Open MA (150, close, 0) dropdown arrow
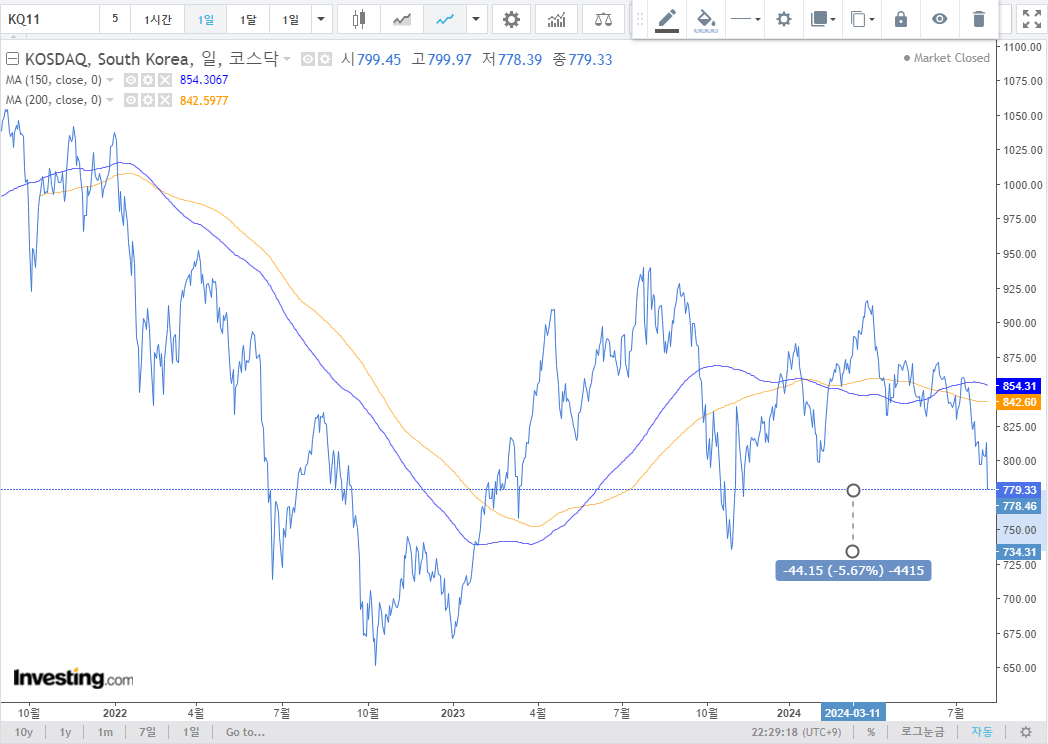The width and height of the screenshot is (1048, 744). (x=110, y=80)
